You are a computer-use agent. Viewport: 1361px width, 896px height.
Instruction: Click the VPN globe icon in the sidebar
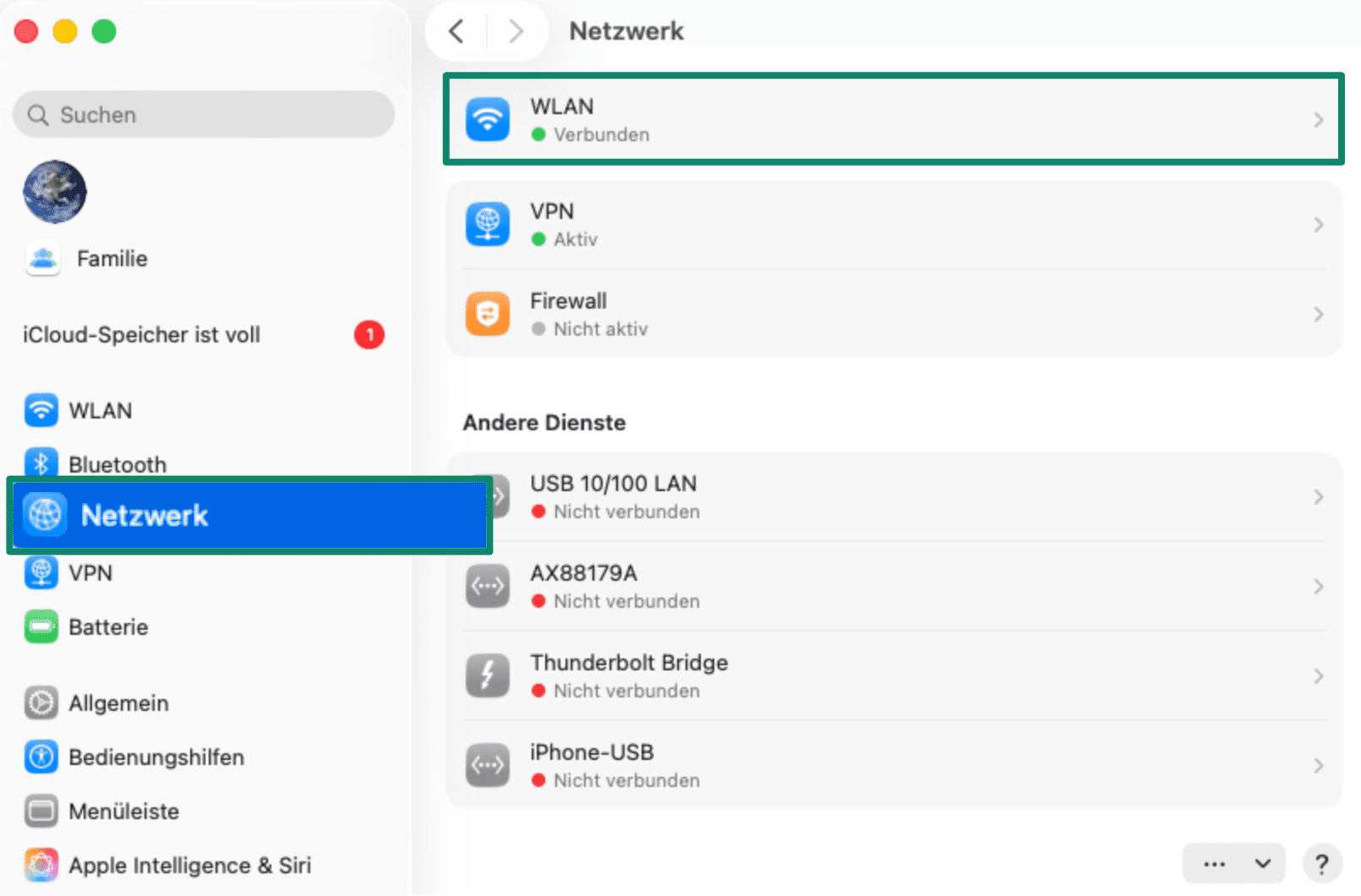(41, 572)
